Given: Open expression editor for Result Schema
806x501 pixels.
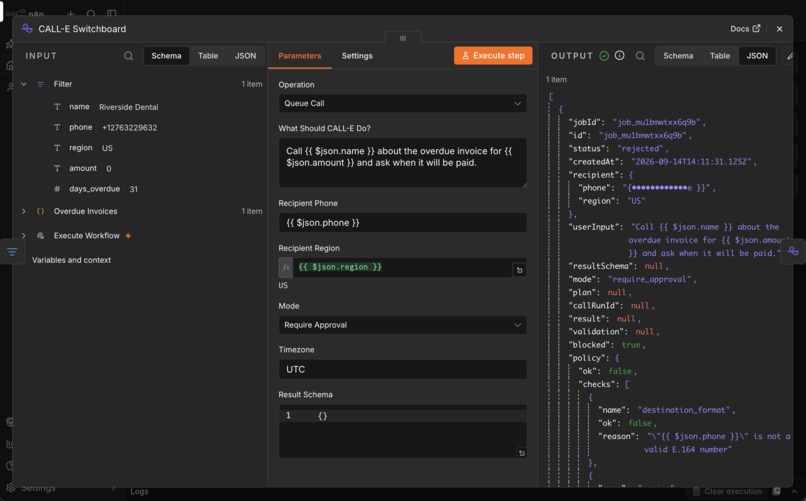Looking at the screenshot, I should 521,453.
